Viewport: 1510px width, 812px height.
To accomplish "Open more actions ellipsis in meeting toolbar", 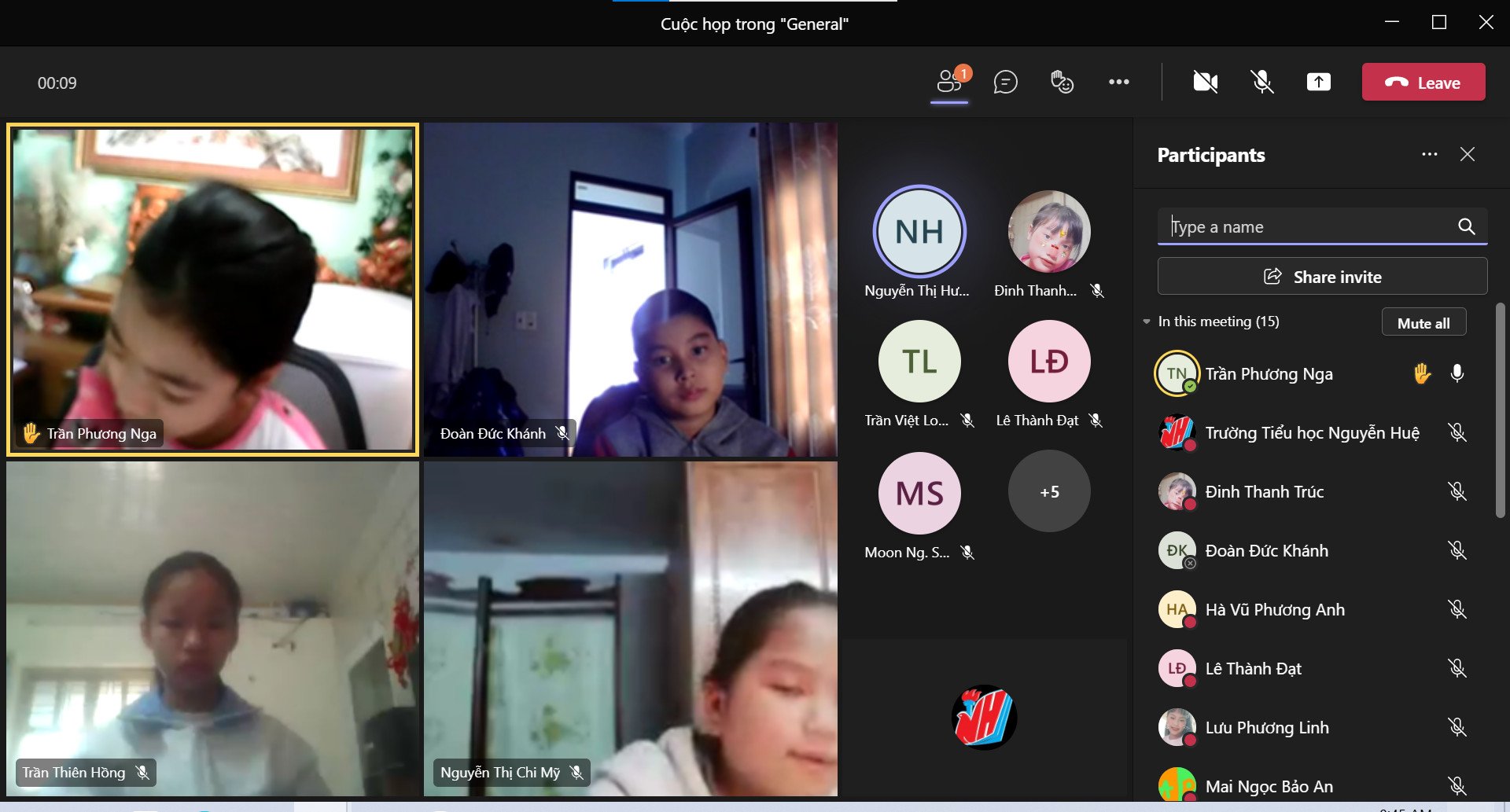I will [1118, 82].
